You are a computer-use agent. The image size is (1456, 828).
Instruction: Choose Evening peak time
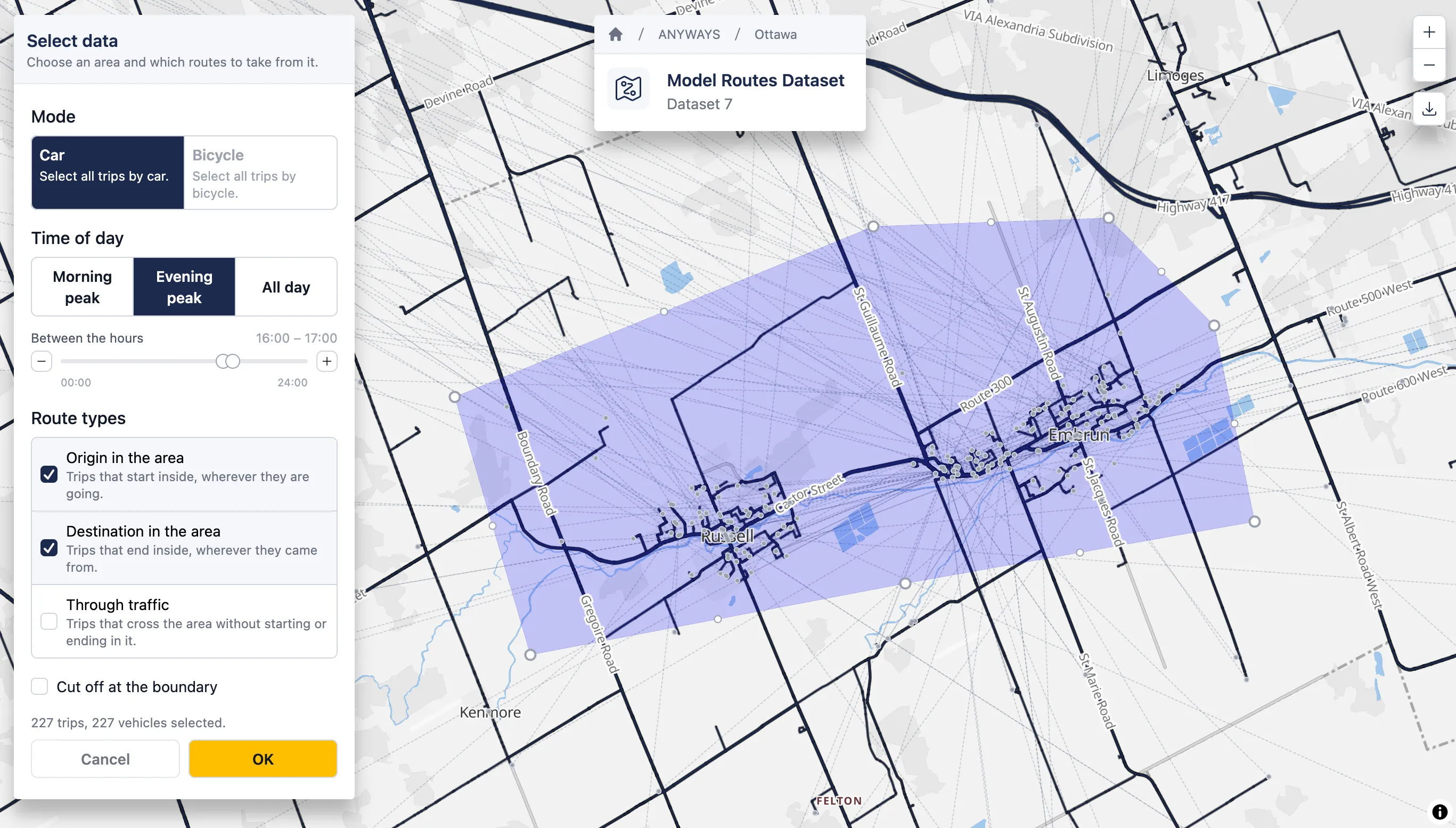(x=184, y=287)
